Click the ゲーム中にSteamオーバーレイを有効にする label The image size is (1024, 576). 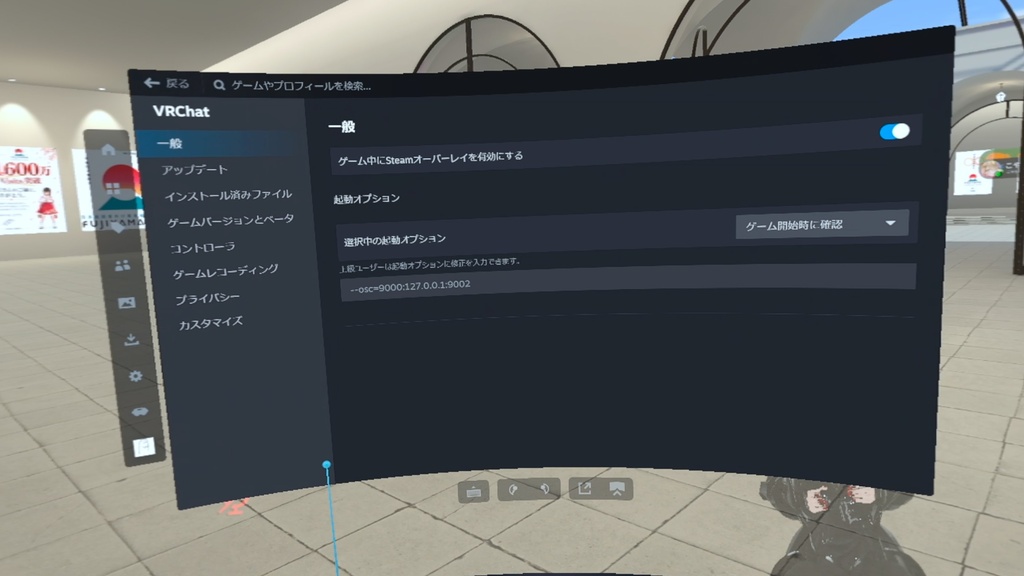[x=430, y=158]
